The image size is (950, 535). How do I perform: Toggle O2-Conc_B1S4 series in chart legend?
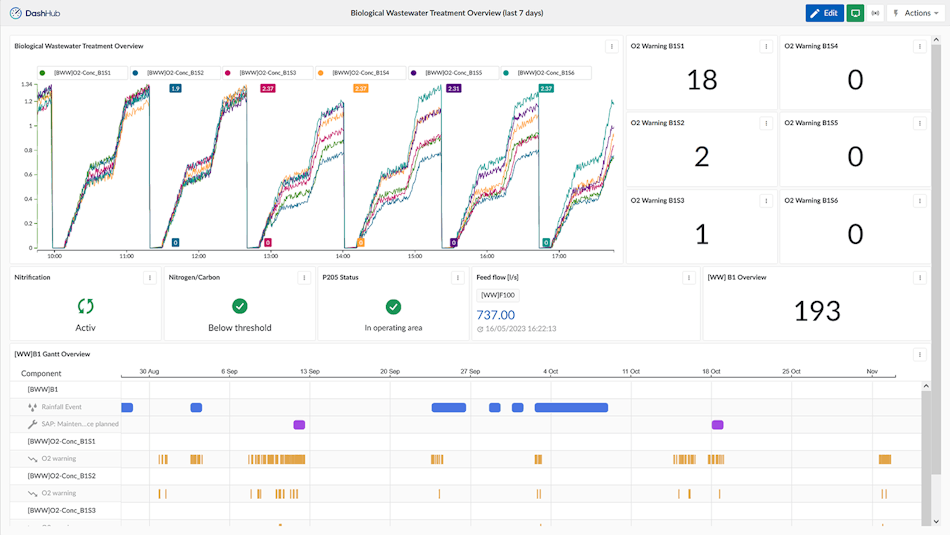(x=359, y=73)
